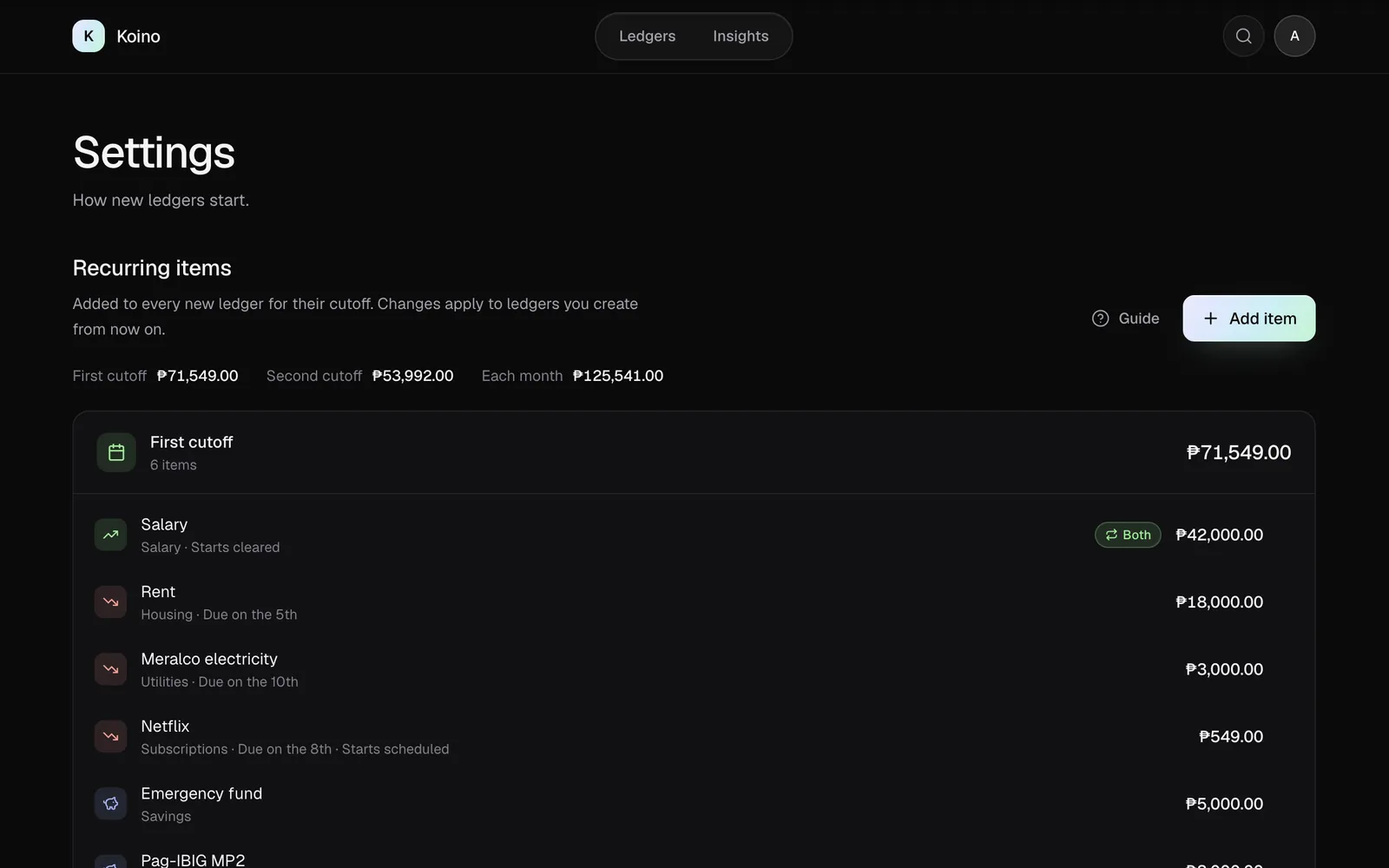Select the Netflix item name
The height and width of the screenshot is (868, 1389).
click(x=165, y=727)
